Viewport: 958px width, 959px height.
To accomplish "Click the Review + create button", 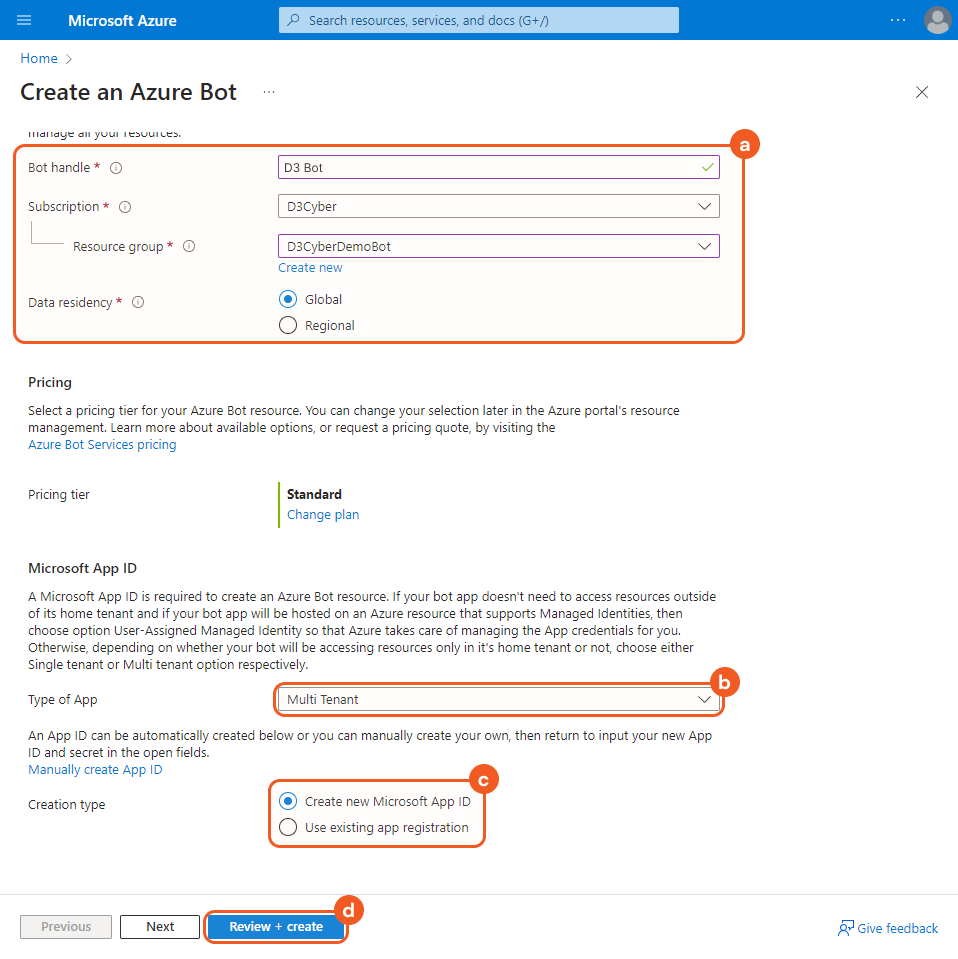I will (275, 926).
